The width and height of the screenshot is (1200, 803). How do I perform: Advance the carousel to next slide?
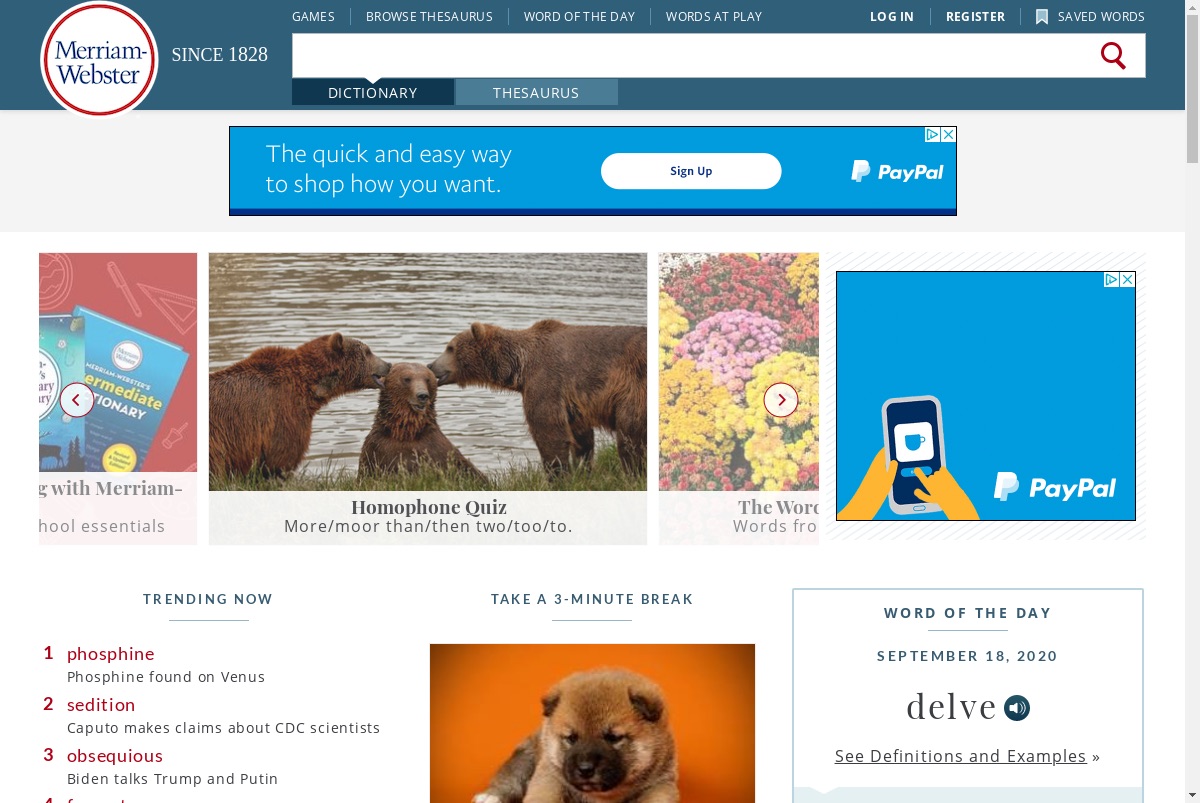tap(781, 400)
